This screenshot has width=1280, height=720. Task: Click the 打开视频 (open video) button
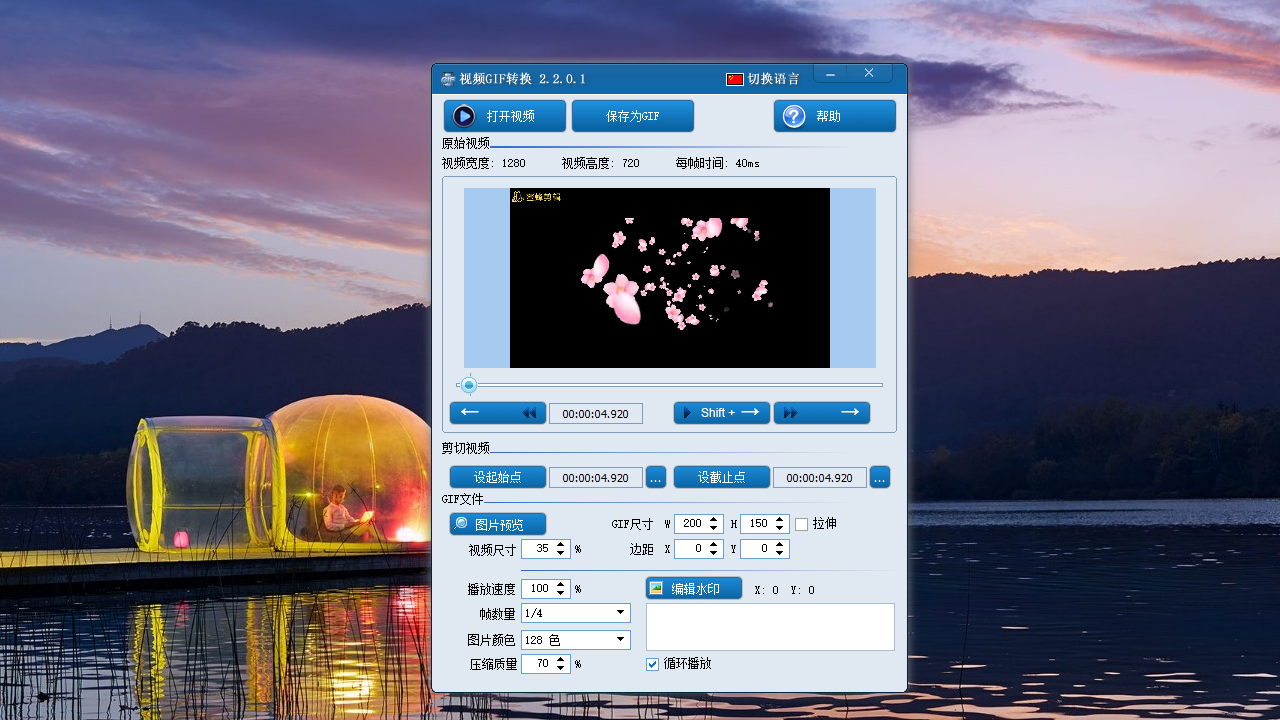coord(505,116)
